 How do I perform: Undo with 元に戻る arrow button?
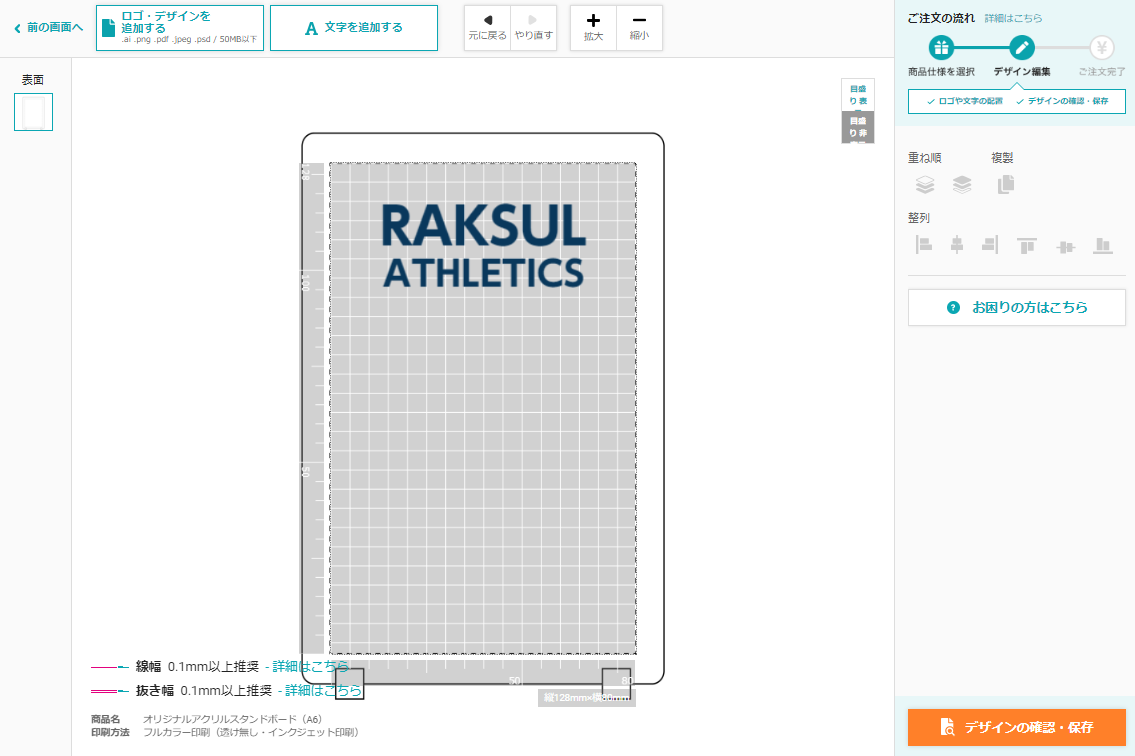tap(487, 28)
